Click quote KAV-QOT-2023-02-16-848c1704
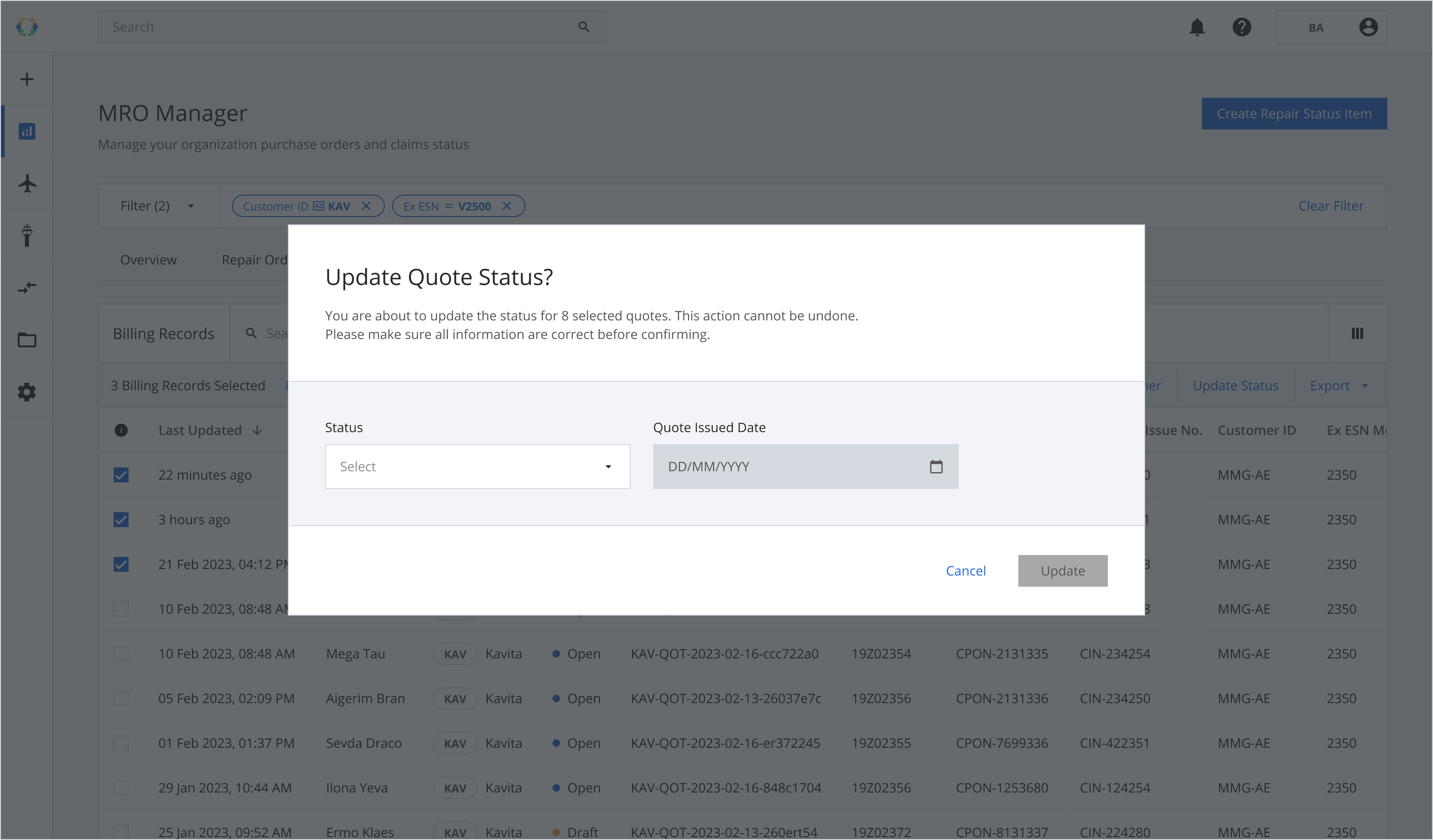This screenshot has width=1433, height=840. (x=726, y=788)
